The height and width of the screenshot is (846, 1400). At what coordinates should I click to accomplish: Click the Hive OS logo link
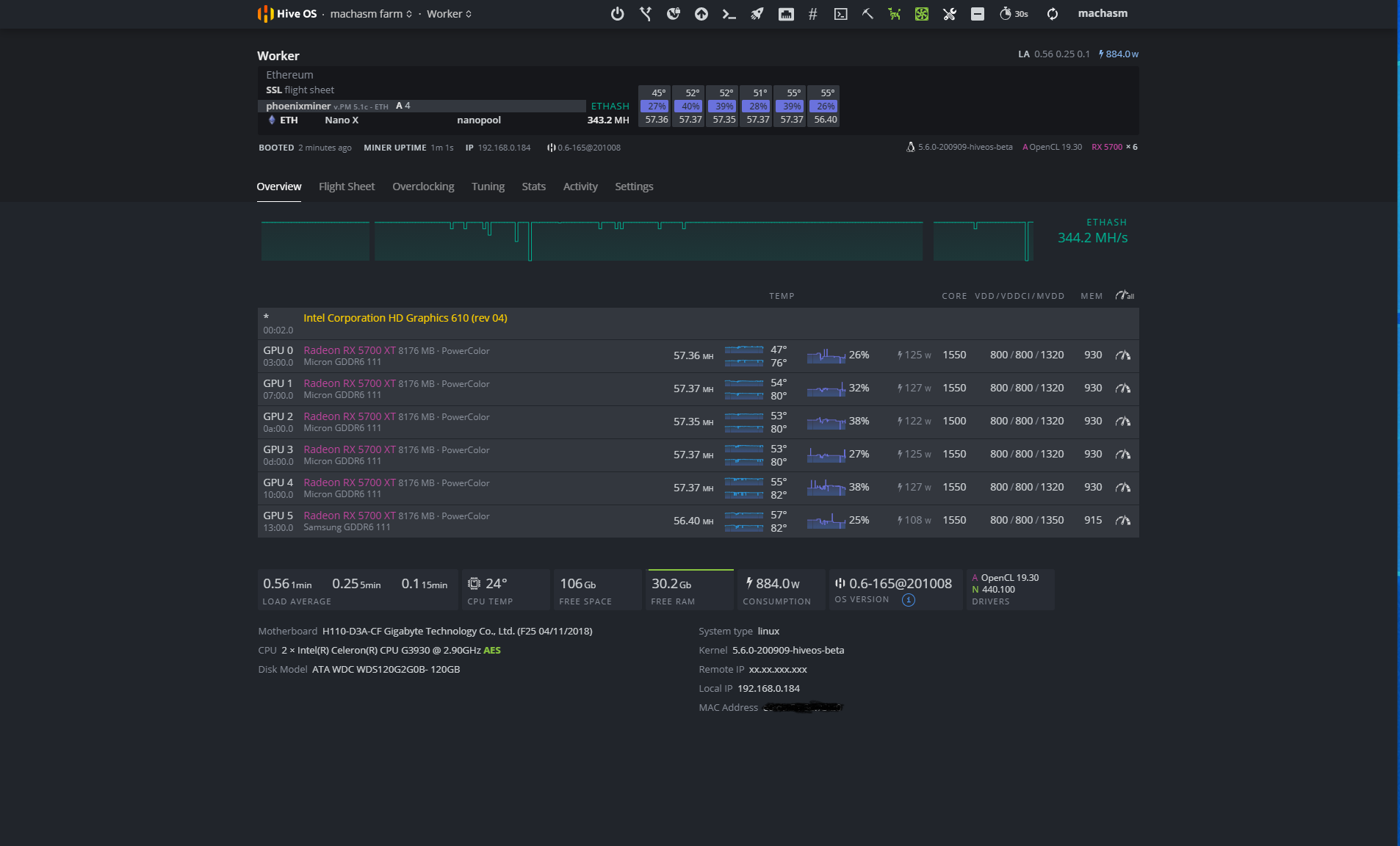pyautogui.click(x=287, y=14)
